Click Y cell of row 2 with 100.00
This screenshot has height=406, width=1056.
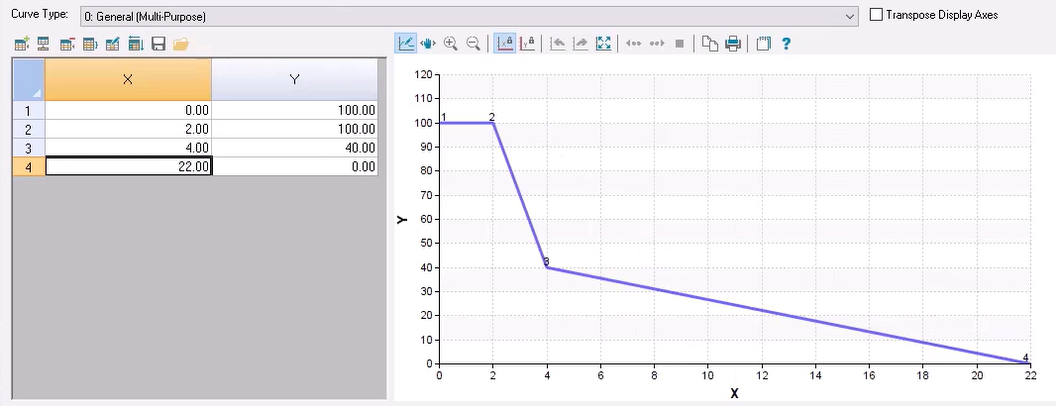tap(294, 129)
